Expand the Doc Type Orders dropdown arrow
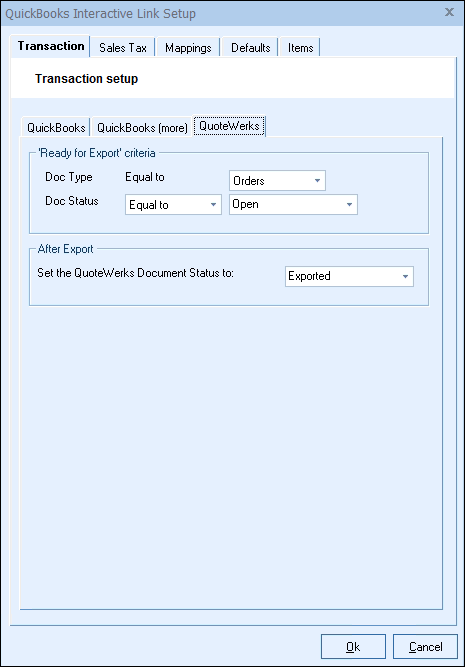Viewport: 465px width, 667px height. tap(317, 180)
